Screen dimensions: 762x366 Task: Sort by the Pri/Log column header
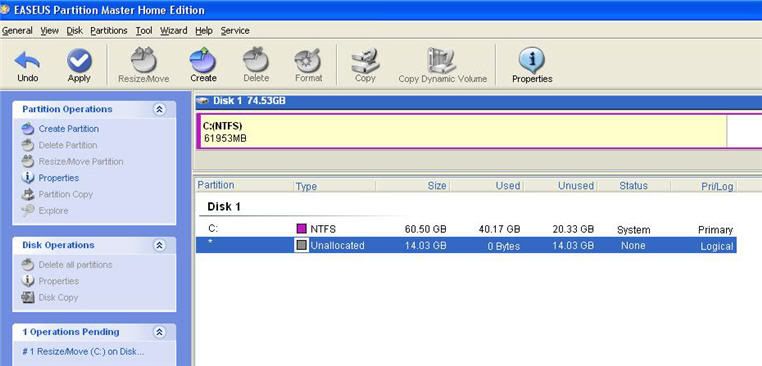704,186
